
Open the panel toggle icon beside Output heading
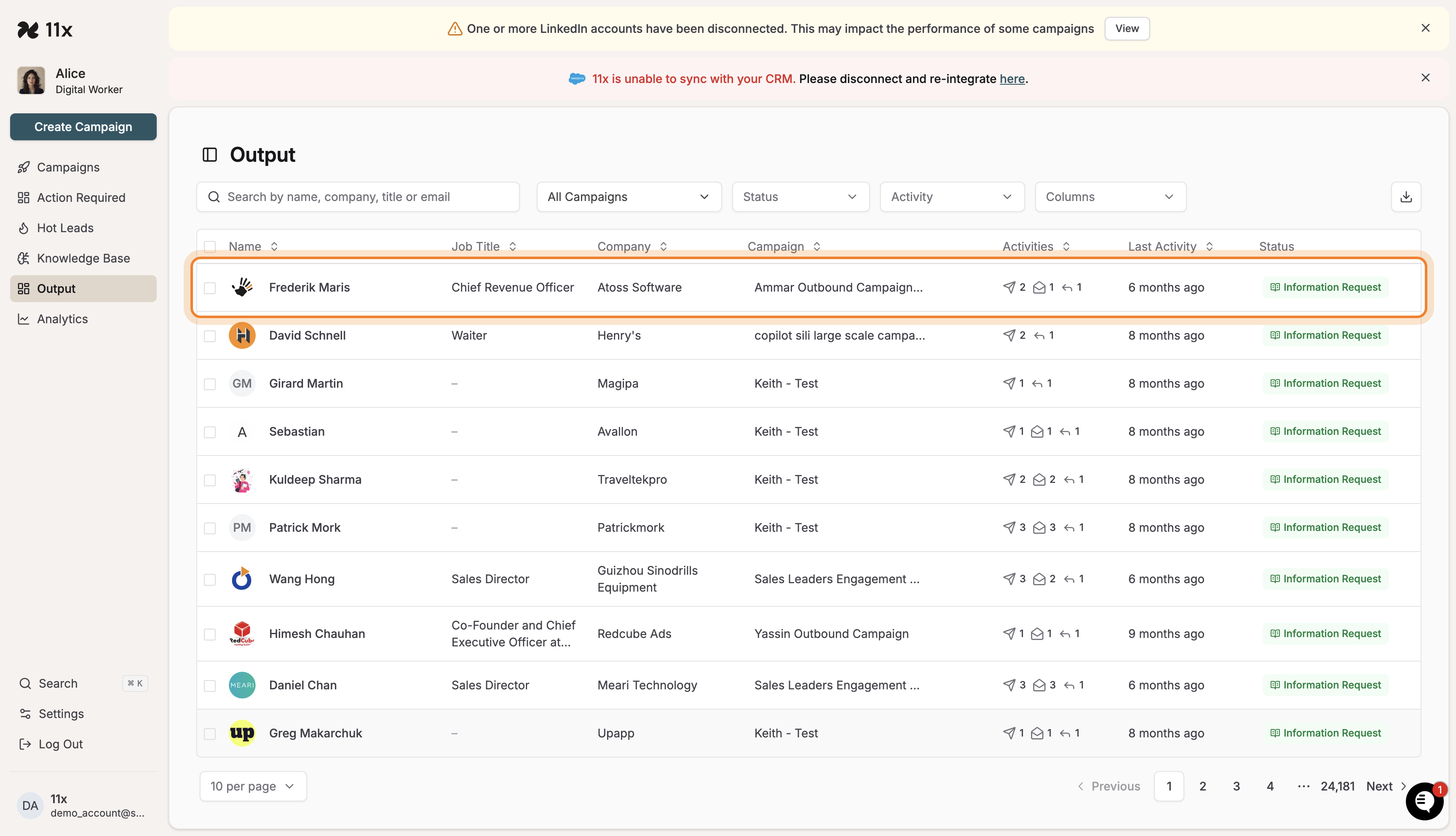point(210,154)
